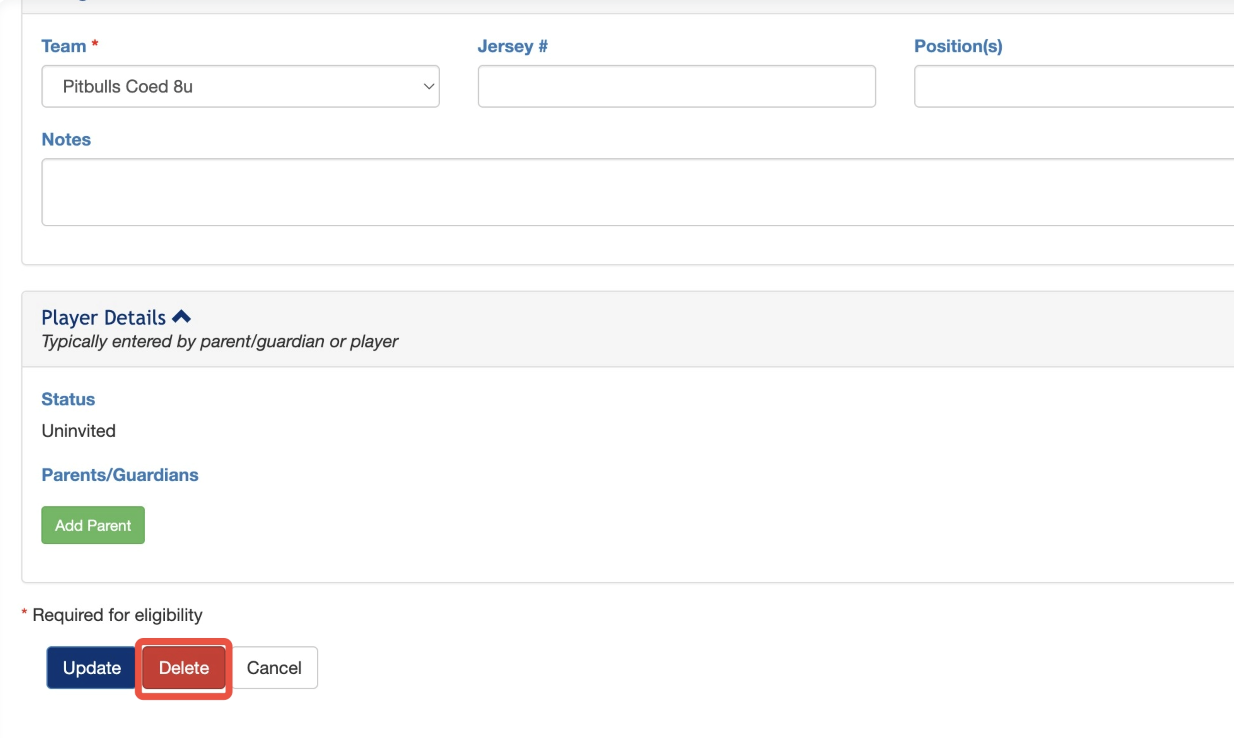Select the Position(s) label

957,46
